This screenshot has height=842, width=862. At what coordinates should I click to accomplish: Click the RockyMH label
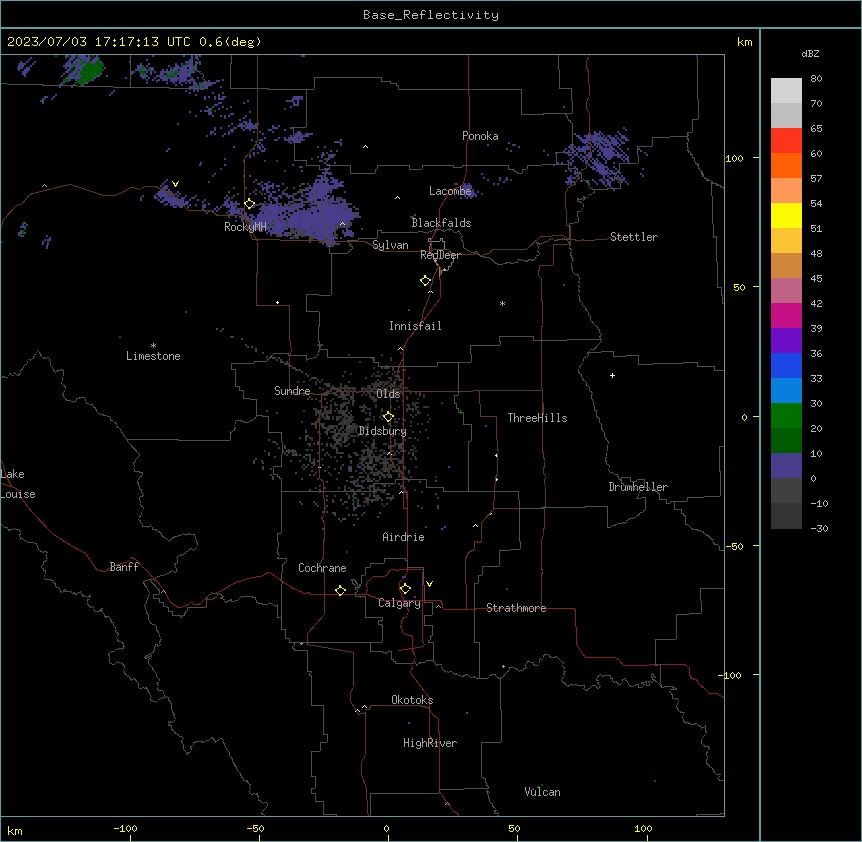(x=245, y=227)
